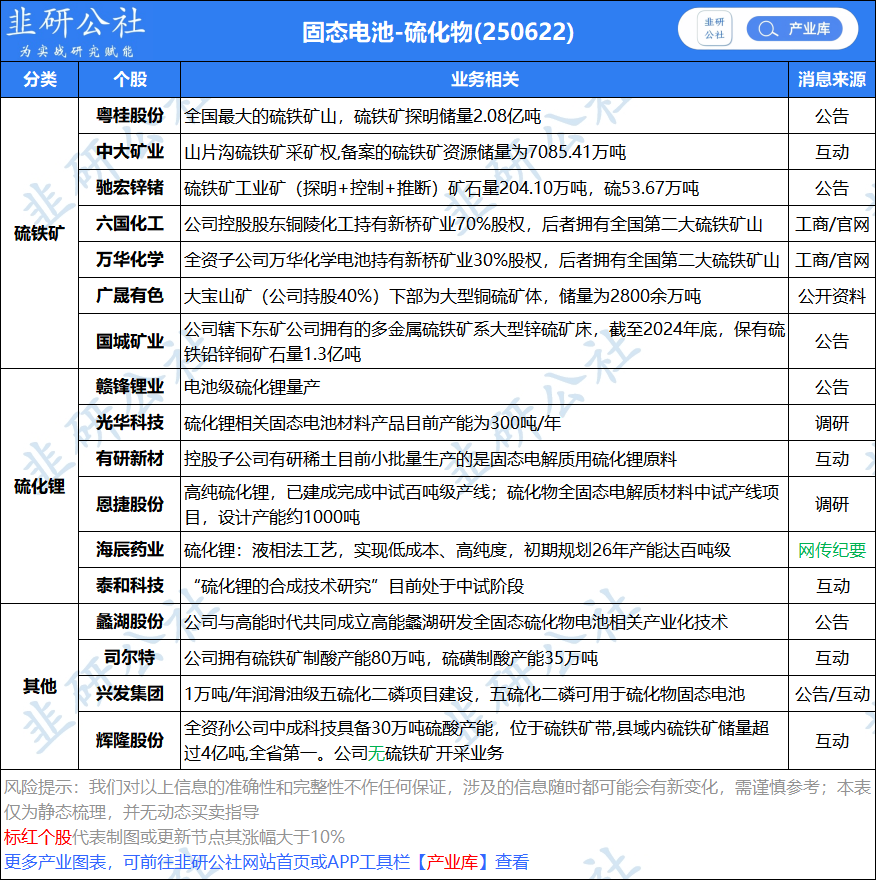Select stock 兴发集团
The image size is (877, 881).
(130, 693)
